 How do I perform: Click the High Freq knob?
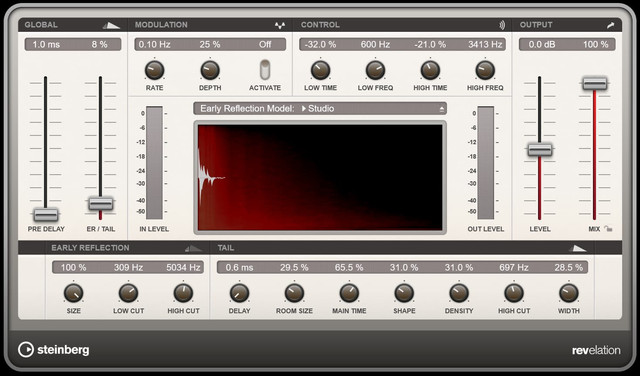[485, 70]
